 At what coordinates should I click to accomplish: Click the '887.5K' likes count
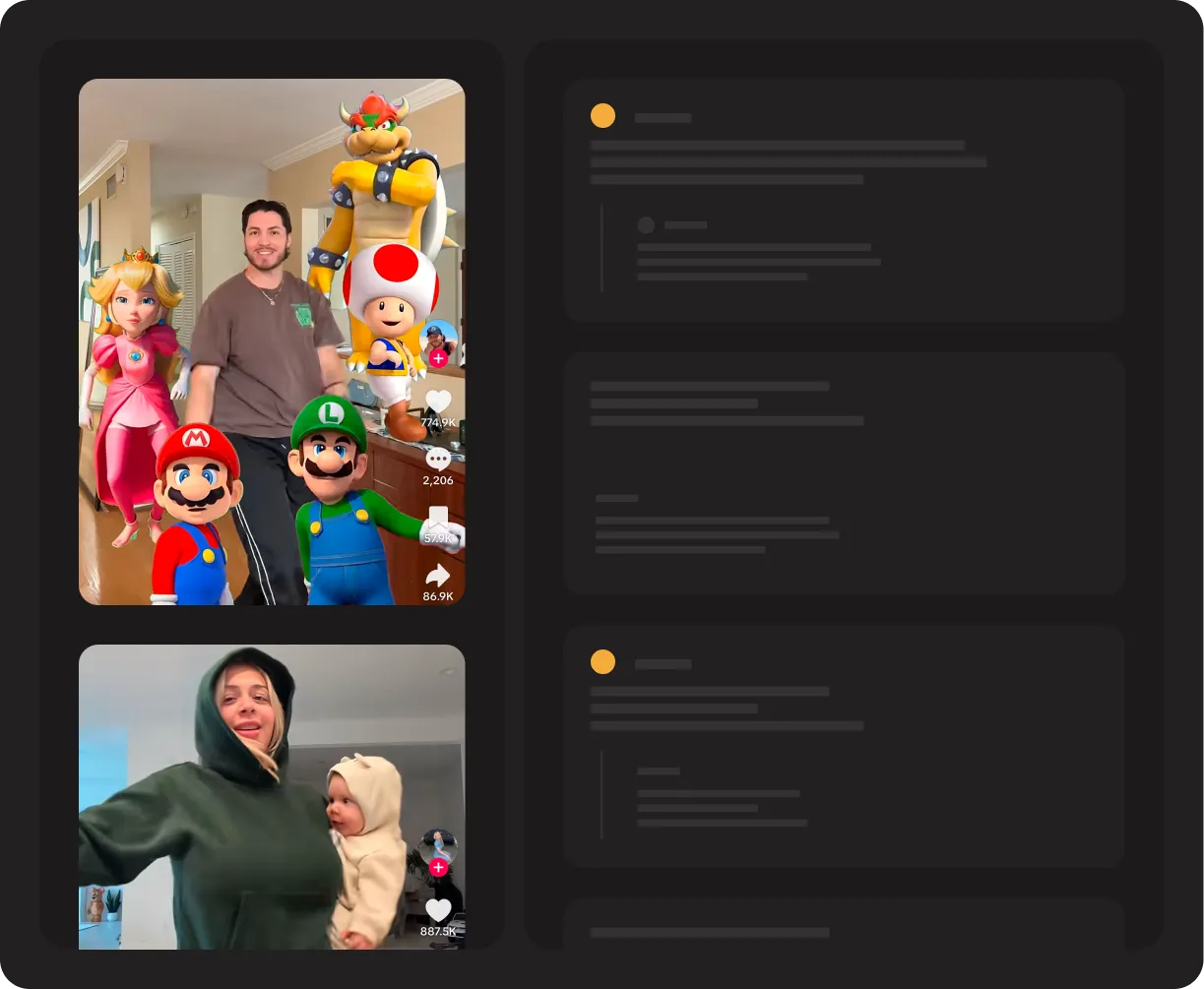438,931
